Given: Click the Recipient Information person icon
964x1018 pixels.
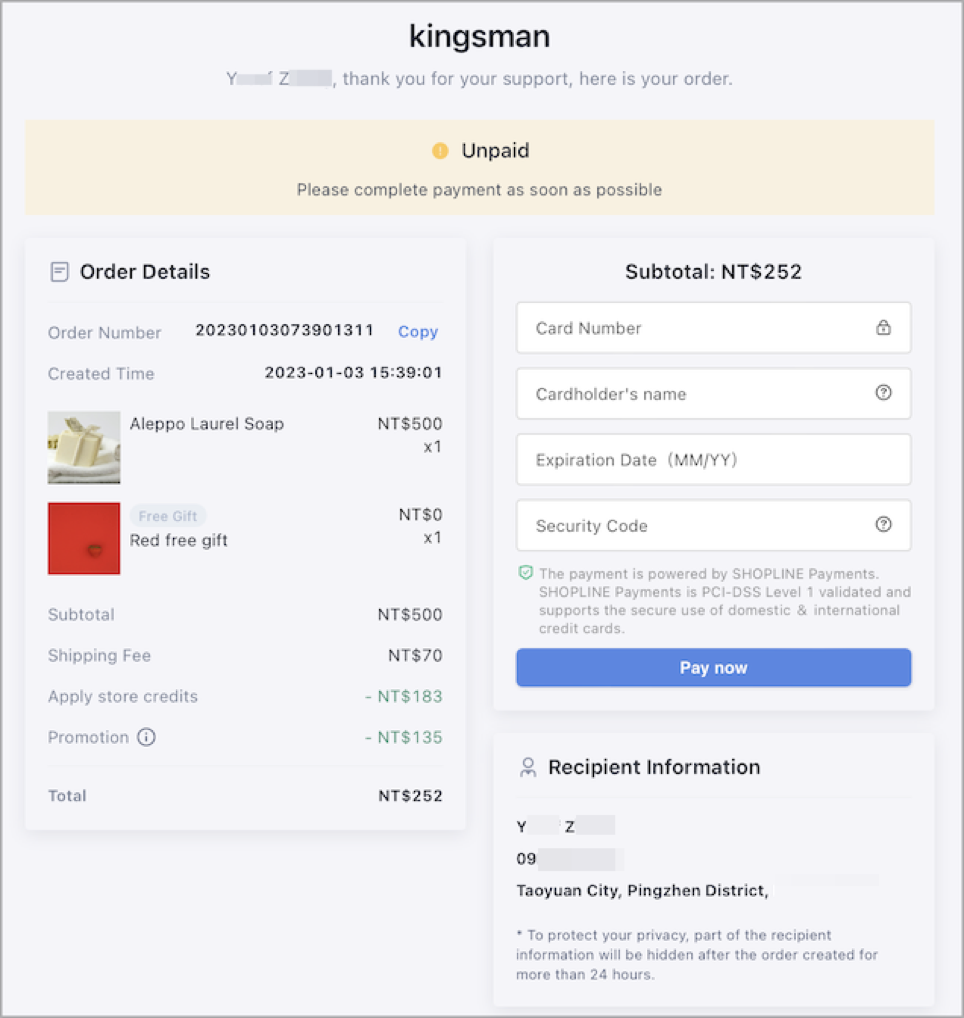Looking at the screenshot, I should (x=528, y=767).
